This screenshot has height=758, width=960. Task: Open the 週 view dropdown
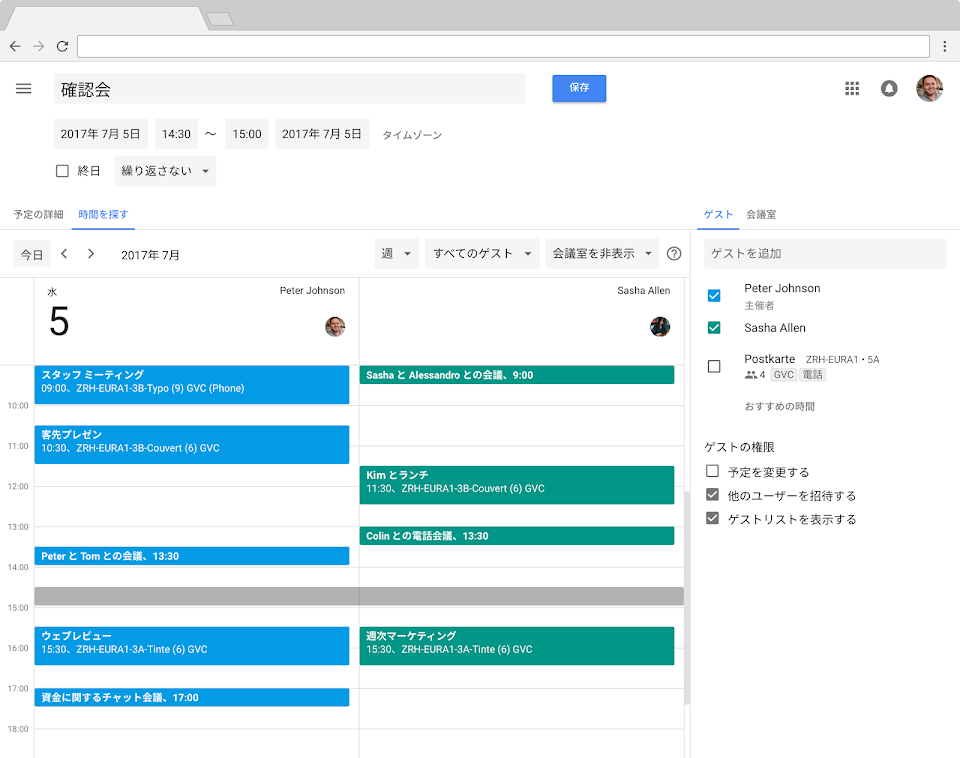397,253
